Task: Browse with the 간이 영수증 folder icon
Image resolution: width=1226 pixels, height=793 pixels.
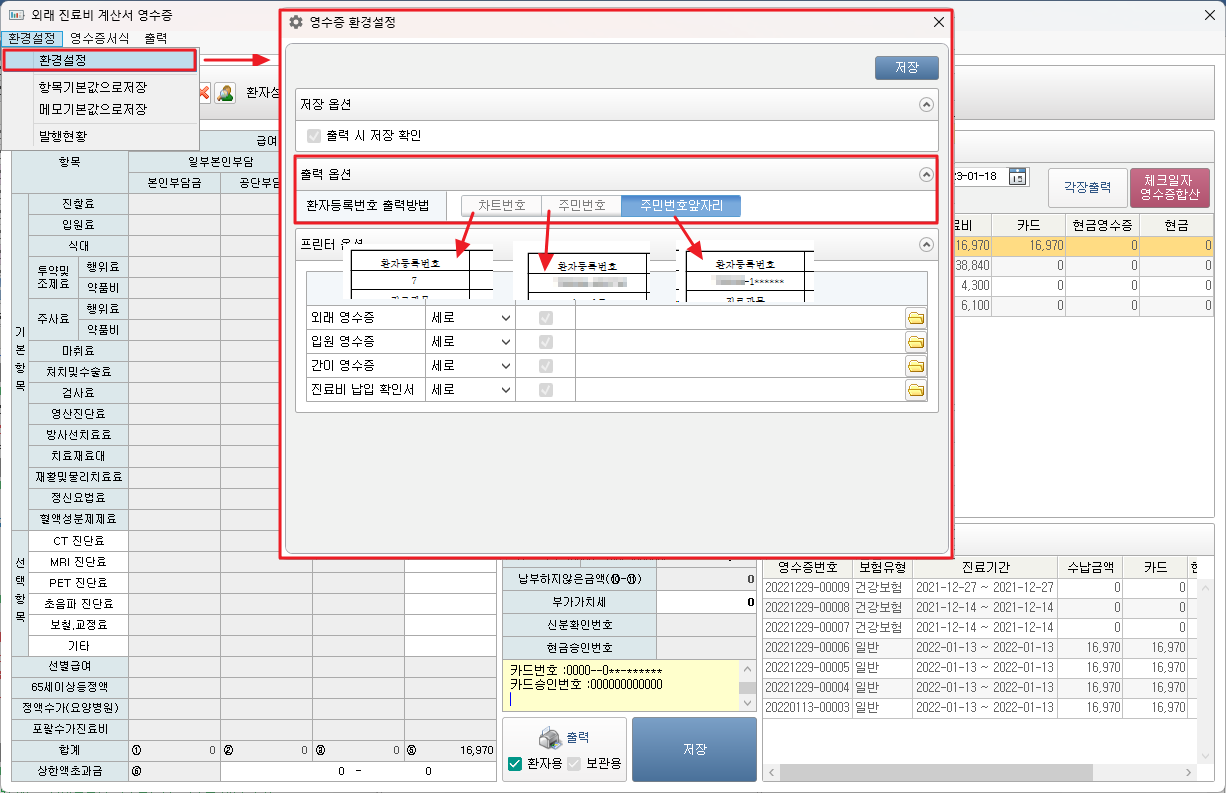Action: pyautogui.click(x=915, y=366)
